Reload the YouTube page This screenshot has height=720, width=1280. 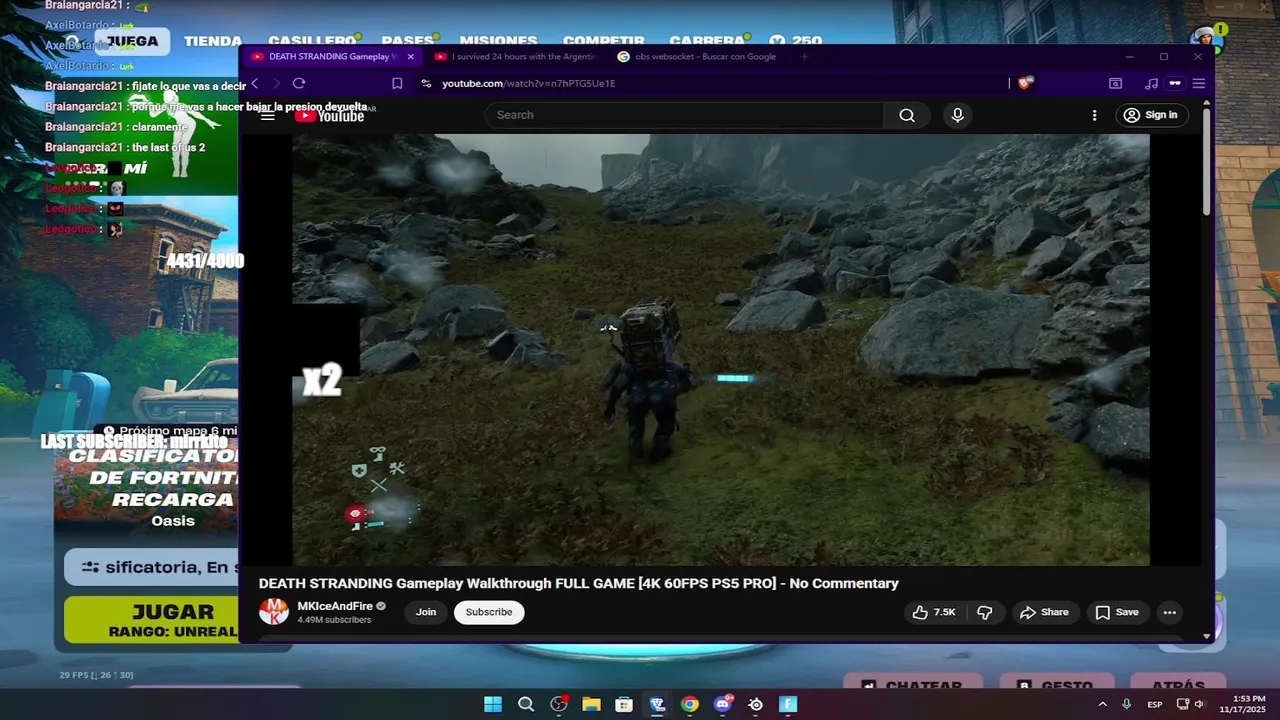tap(299, 83)
